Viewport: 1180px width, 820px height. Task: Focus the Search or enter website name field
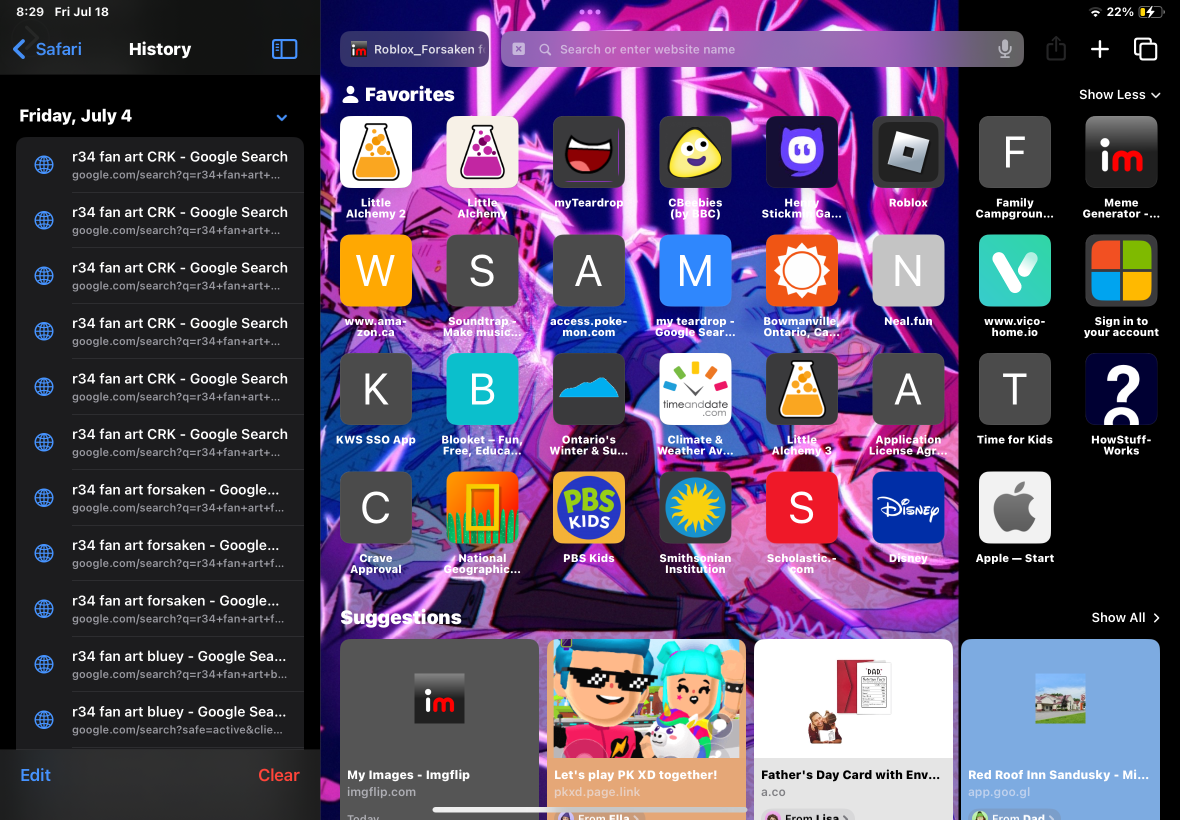coord(762,49)
